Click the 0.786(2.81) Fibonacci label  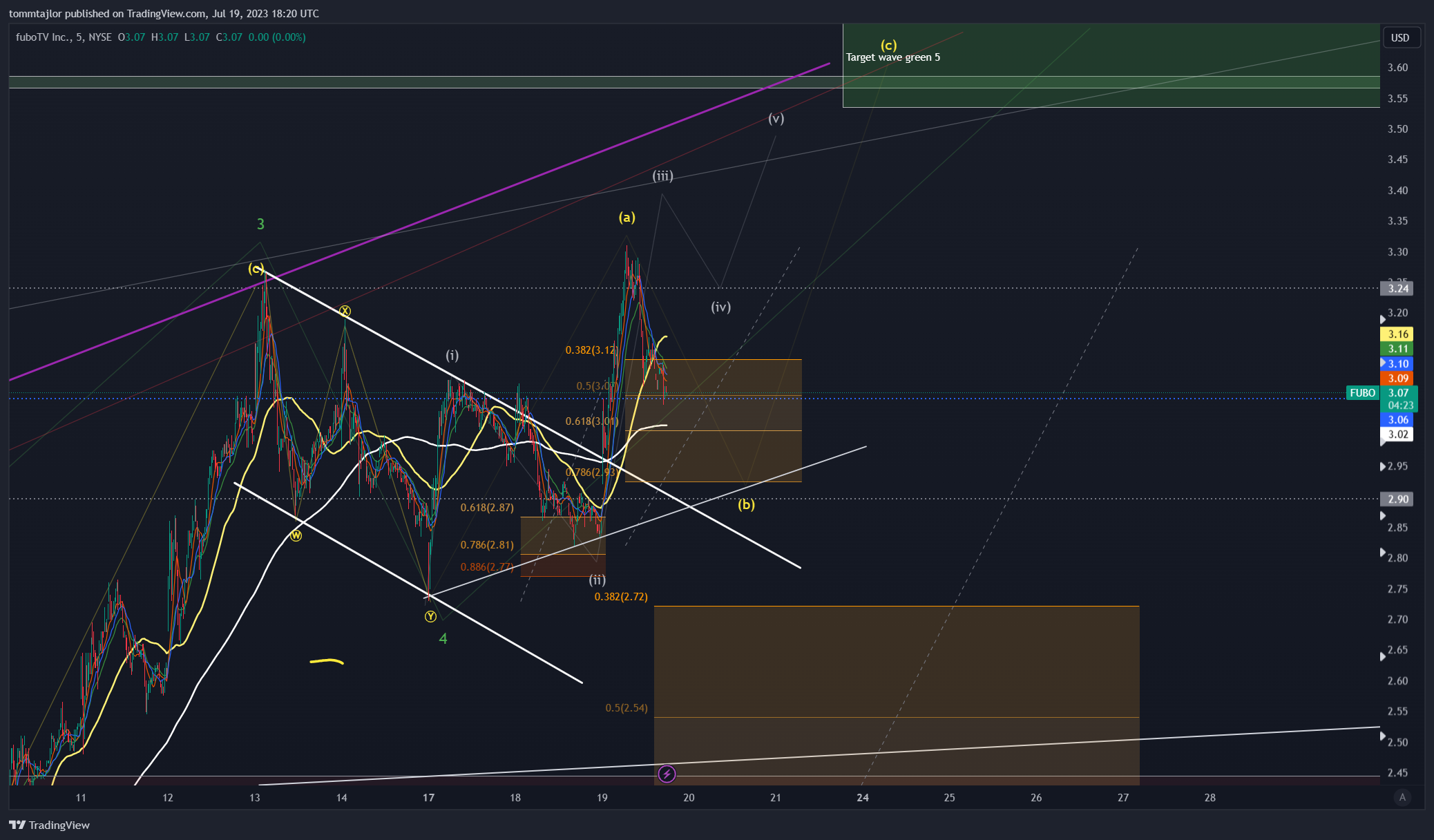coord(487,545)
